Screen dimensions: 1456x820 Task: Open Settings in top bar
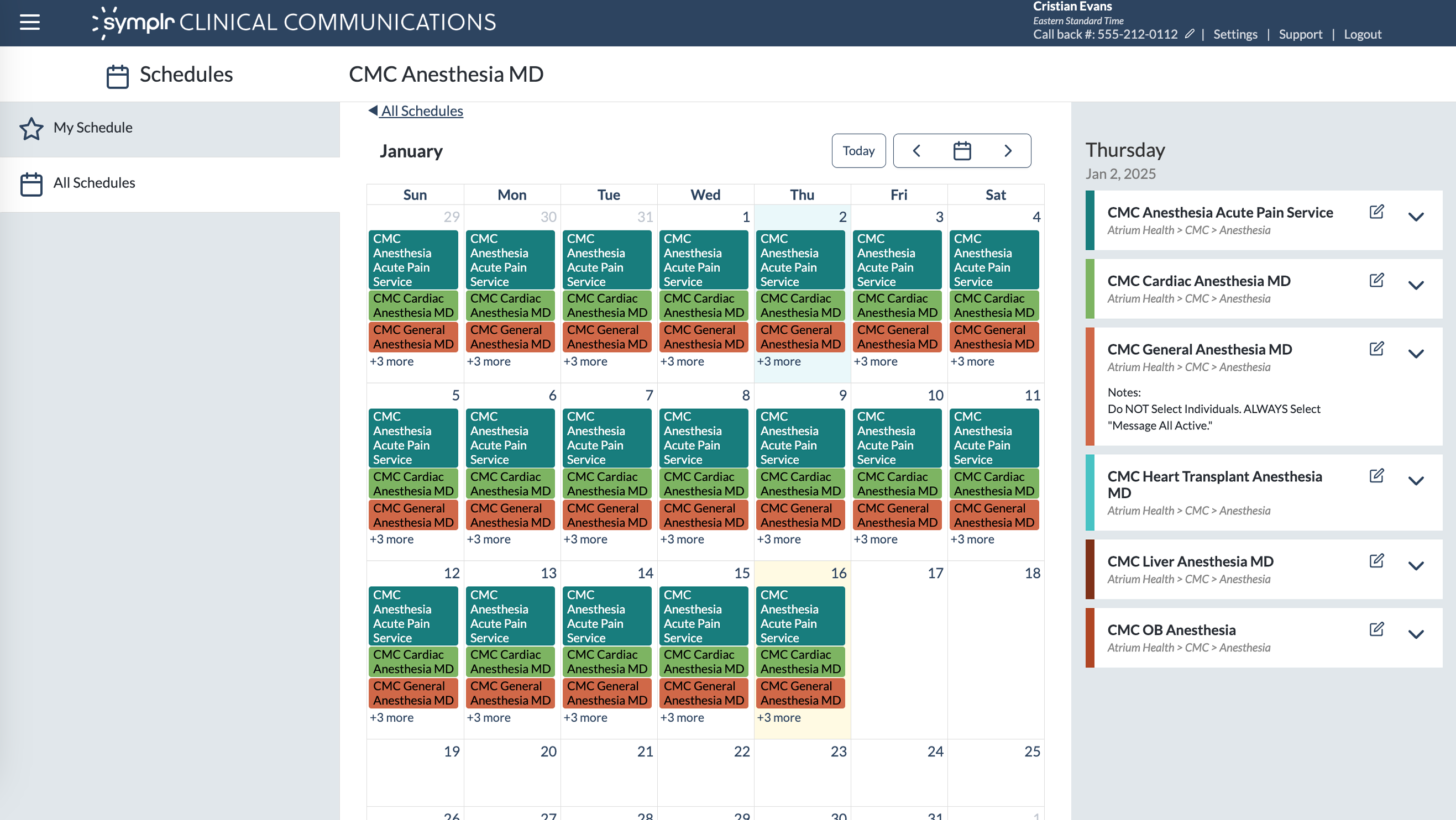click(x=1235, y=34)
